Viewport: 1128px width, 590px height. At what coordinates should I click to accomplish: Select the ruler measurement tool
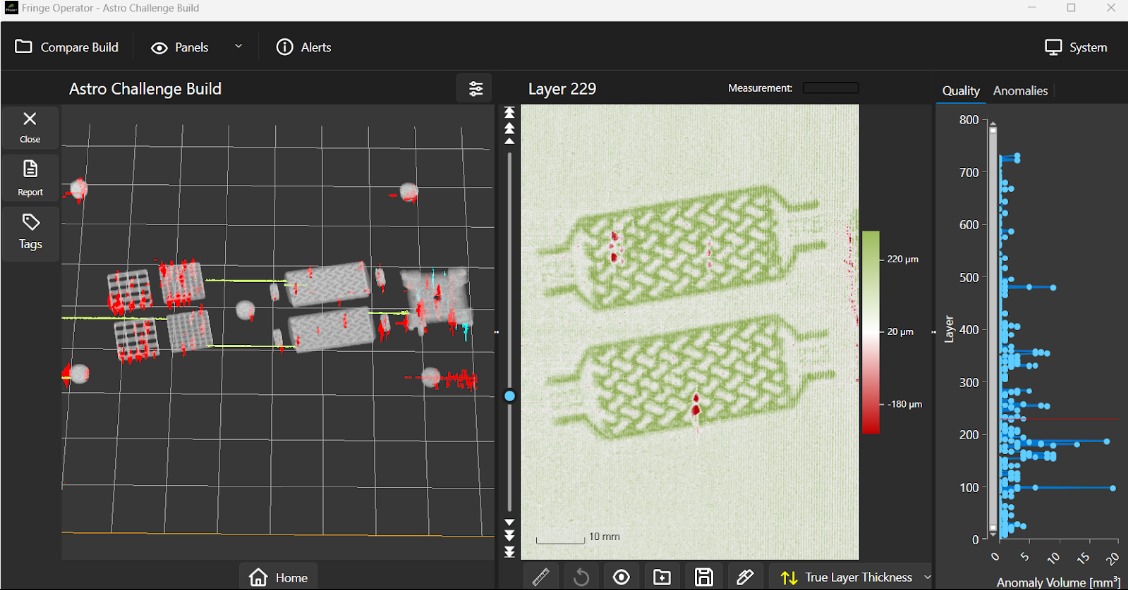coord(541,577)
